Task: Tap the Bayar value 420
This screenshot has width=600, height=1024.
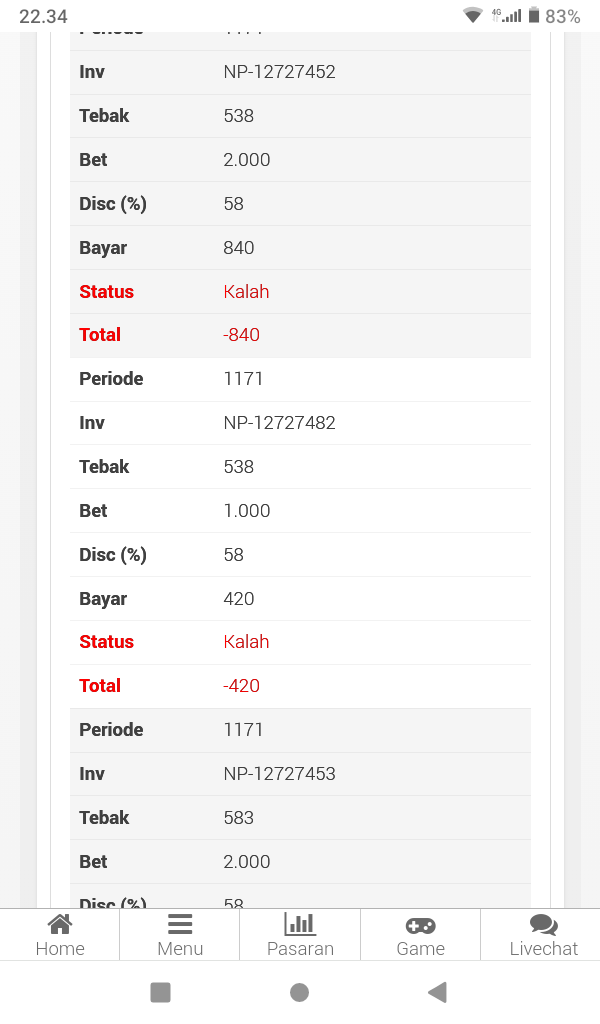Action: [239, 599]
